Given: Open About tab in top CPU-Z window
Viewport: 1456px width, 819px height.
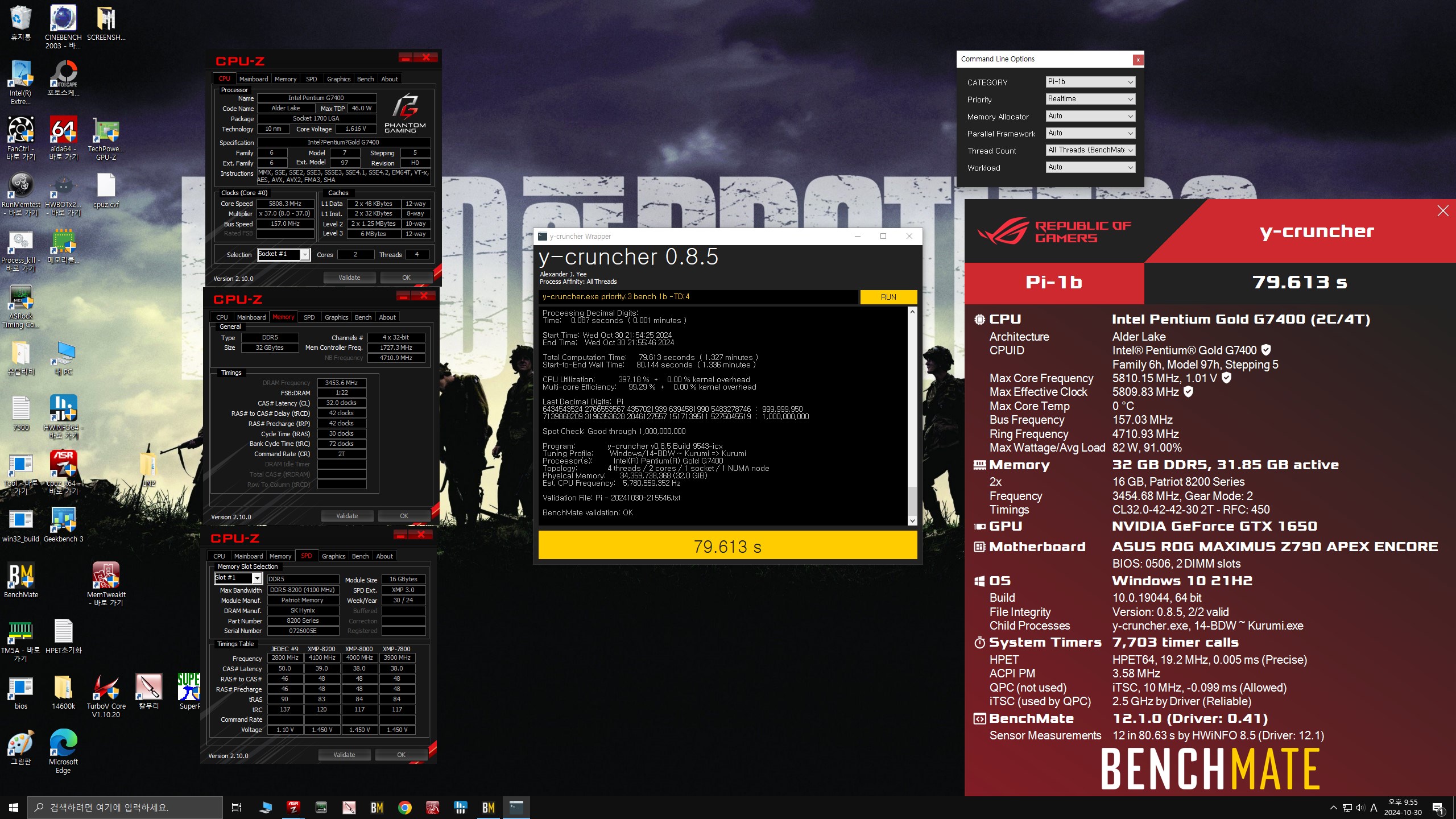Looking at the screenshot, I should tap(390, 79).
